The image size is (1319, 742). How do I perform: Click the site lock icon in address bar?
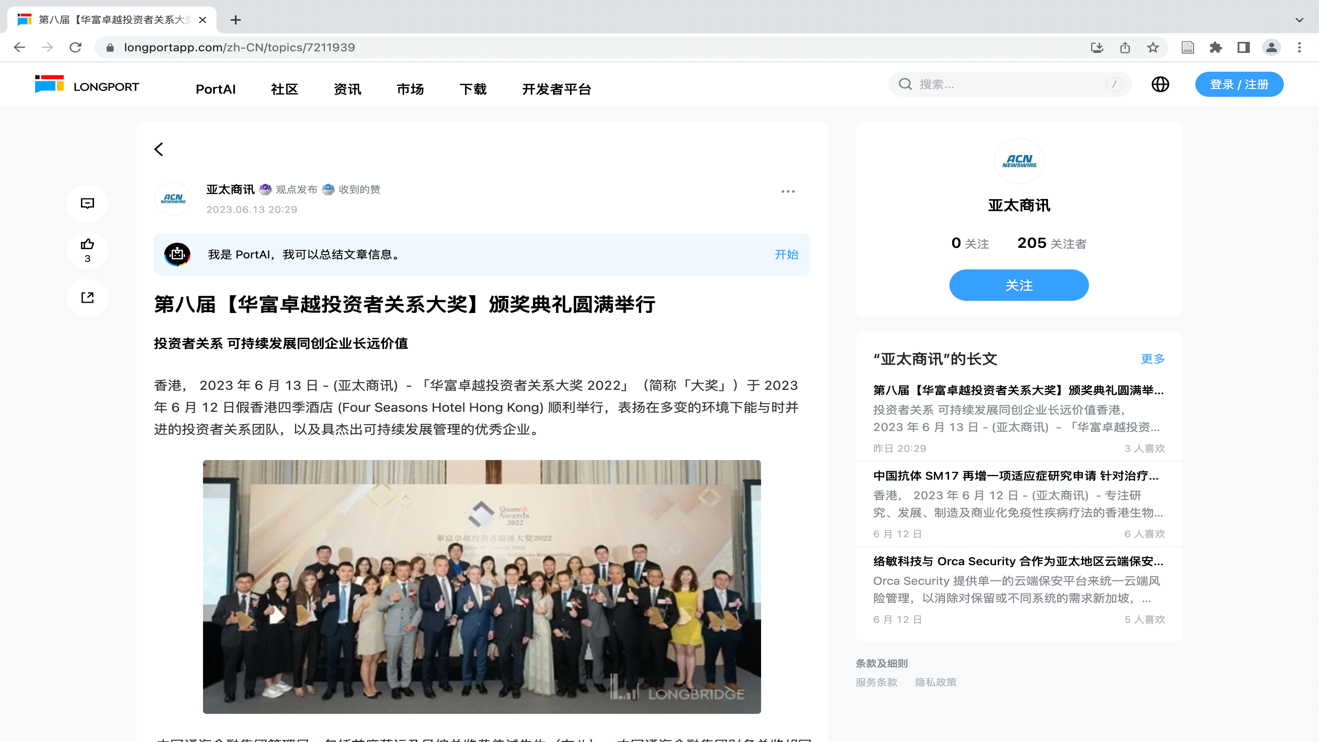[110, 47]
